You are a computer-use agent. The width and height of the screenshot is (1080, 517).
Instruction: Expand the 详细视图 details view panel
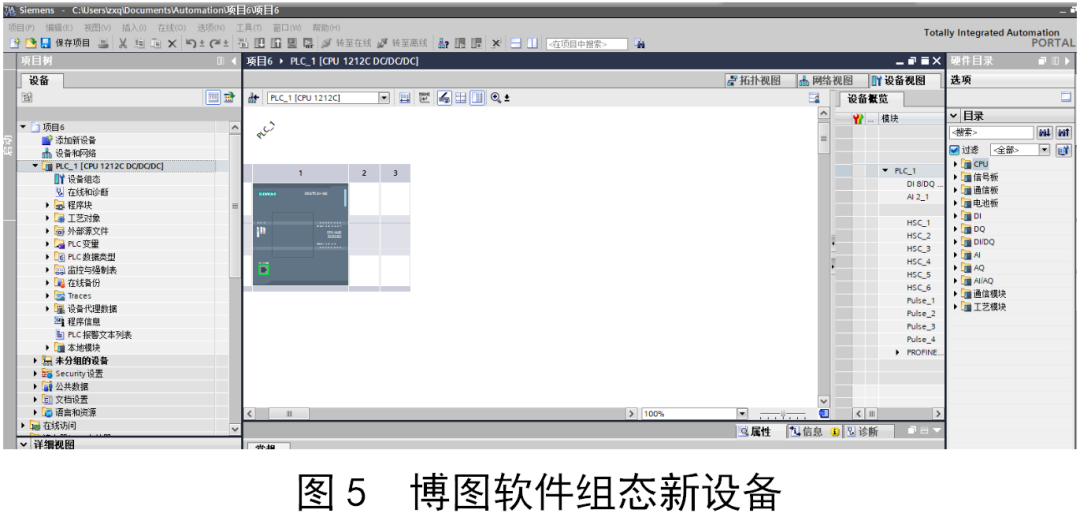pos(23,445)
